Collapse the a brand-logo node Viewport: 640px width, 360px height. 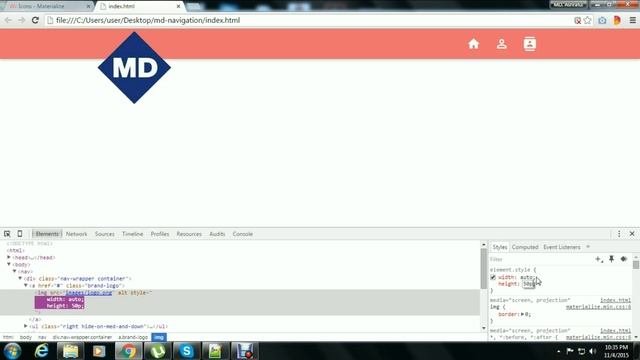[x=26, y=285]
